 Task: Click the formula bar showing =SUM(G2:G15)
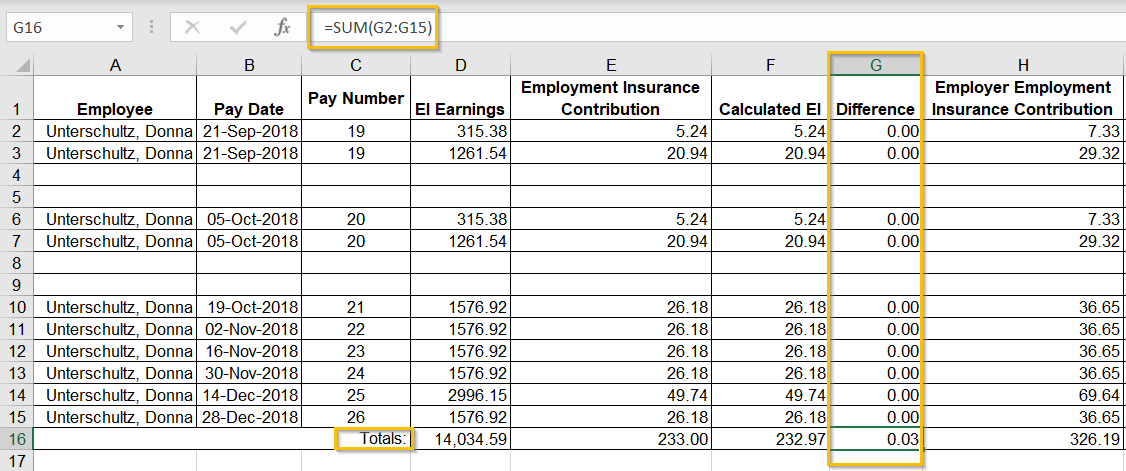[718, 28]
